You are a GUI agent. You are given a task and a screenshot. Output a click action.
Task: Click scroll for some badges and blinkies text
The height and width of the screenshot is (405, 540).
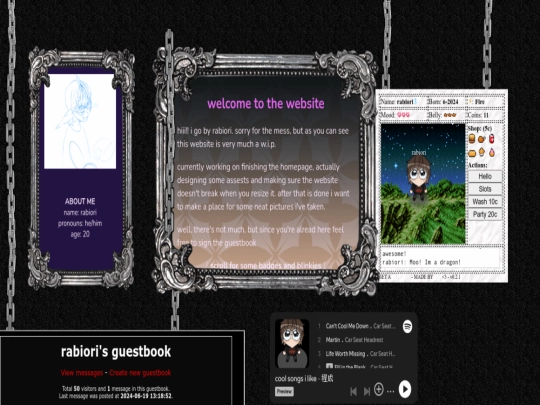pos(266,266)
